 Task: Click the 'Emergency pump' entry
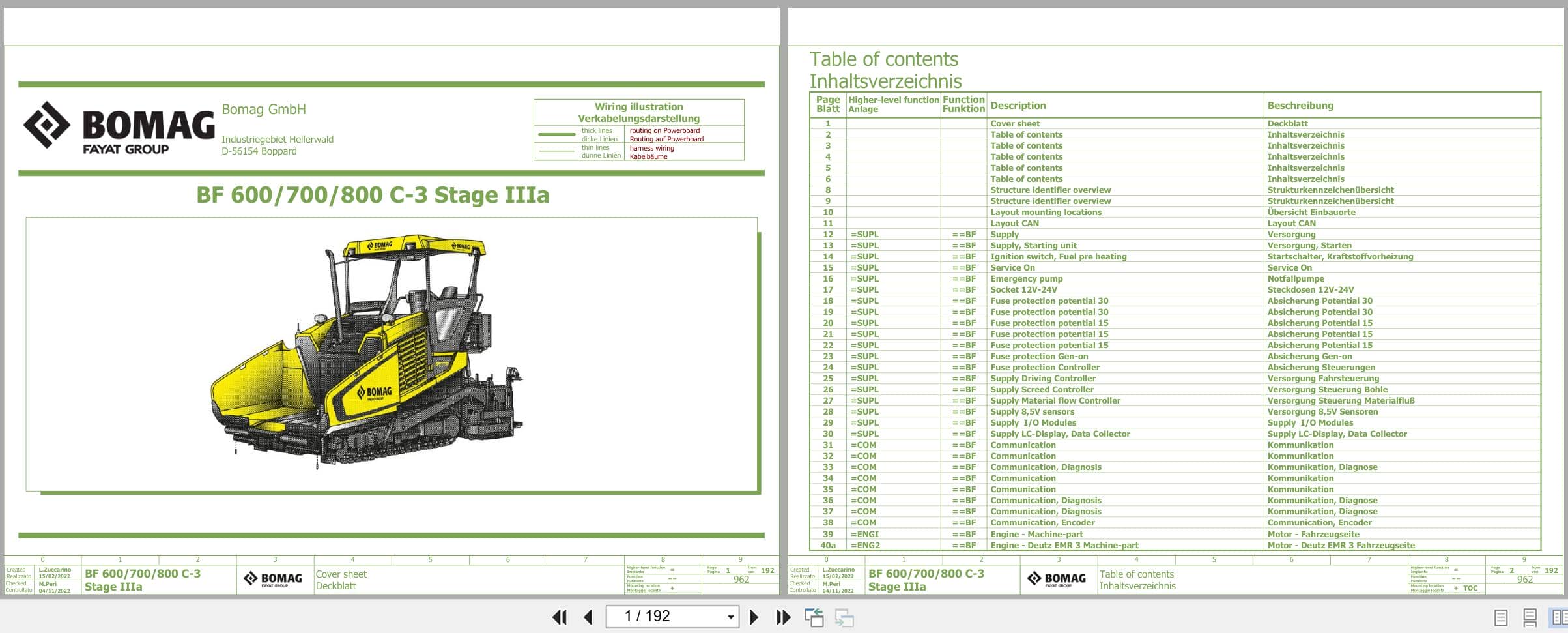click(1026, 278)
